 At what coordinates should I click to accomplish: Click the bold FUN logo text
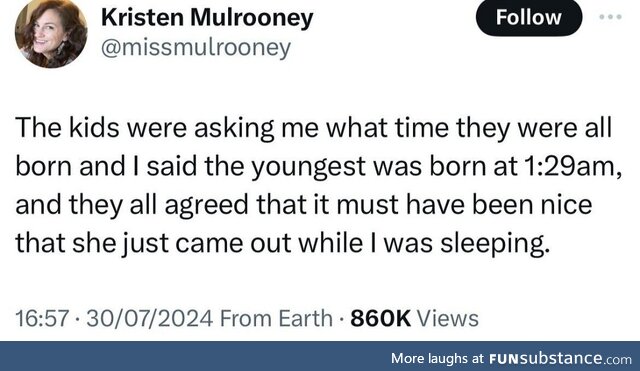point(504,359)
